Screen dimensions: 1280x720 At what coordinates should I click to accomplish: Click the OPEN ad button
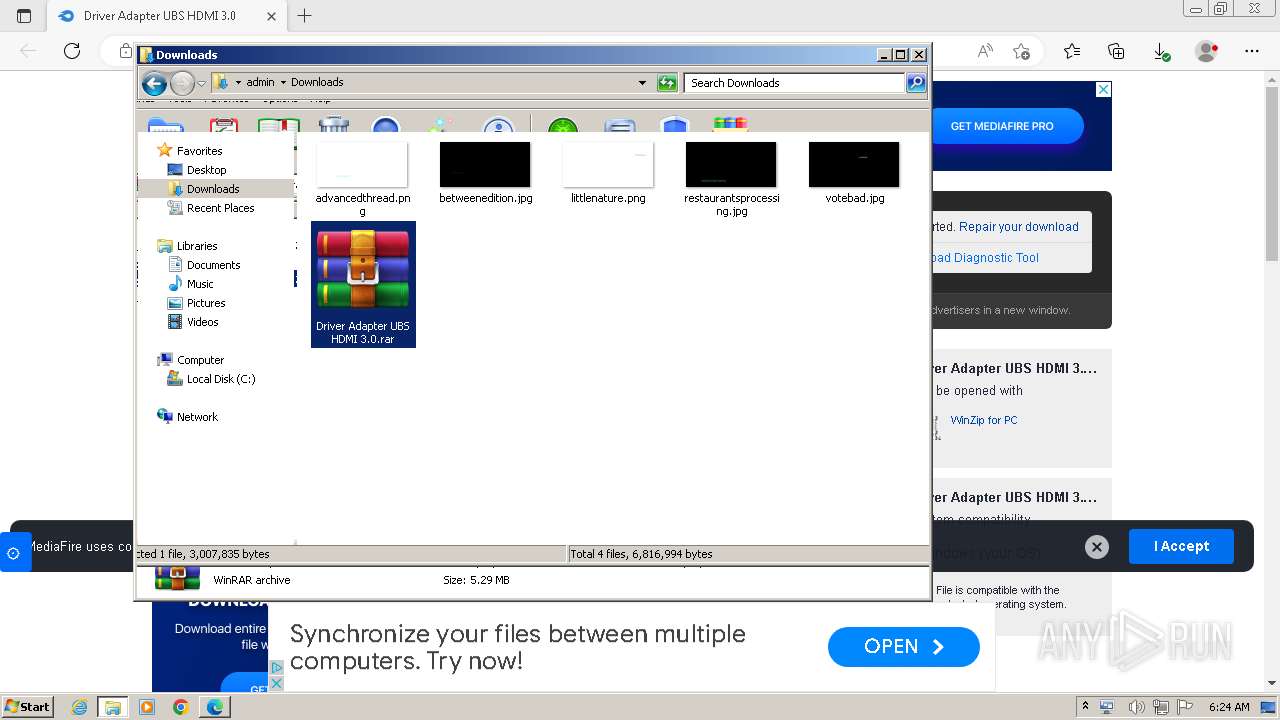[x=904, y=647]
